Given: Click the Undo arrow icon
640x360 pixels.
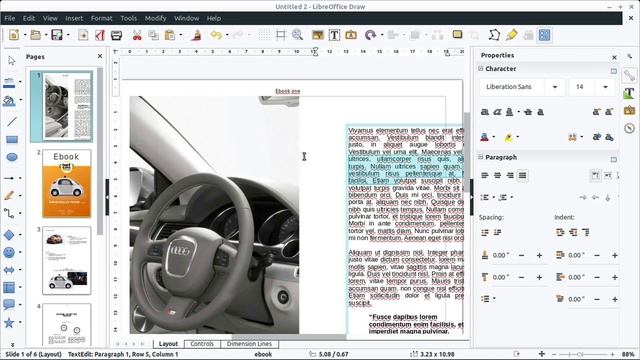Looking at the screenshot, I should (x=216, y=35).
